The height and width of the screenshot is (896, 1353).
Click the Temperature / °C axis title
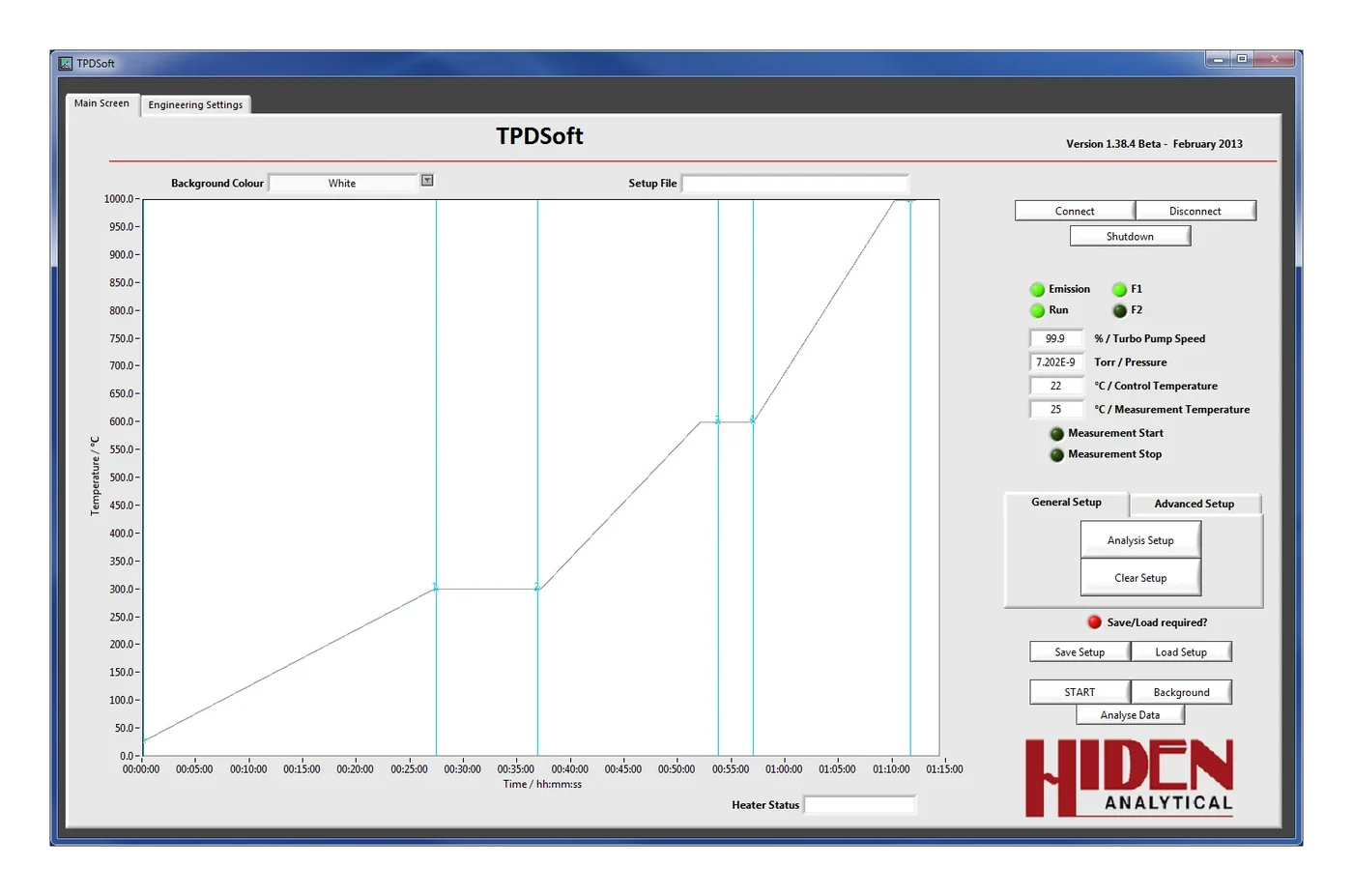(95, 476)
